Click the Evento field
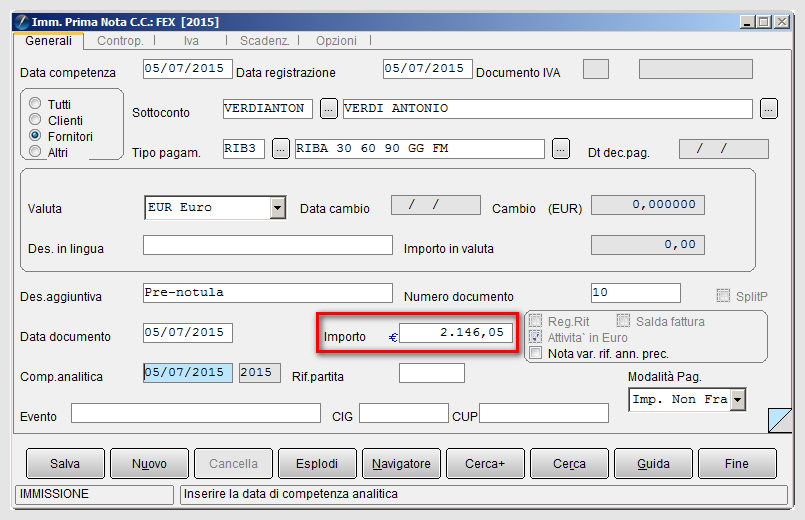This screenshot has width=805, height=520. pyautogui.click(x=196, y=413)
